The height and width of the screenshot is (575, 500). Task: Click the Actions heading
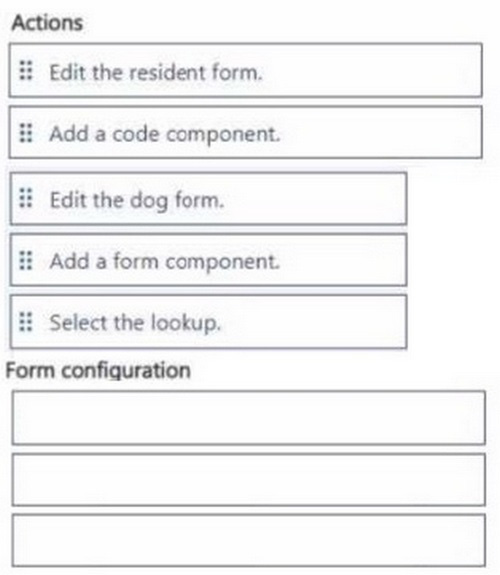click(47, 23)
